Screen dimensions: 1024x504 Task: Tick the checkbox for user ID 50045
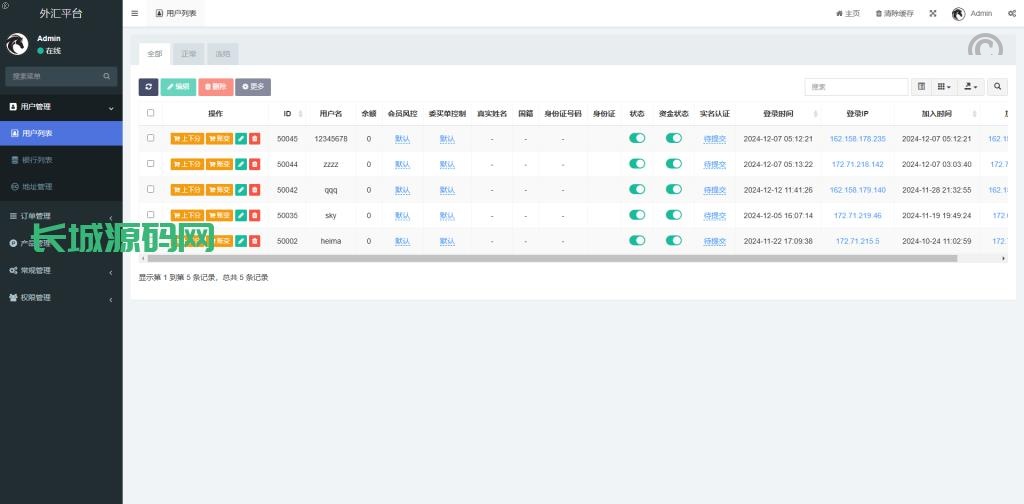tap(151, 138)
